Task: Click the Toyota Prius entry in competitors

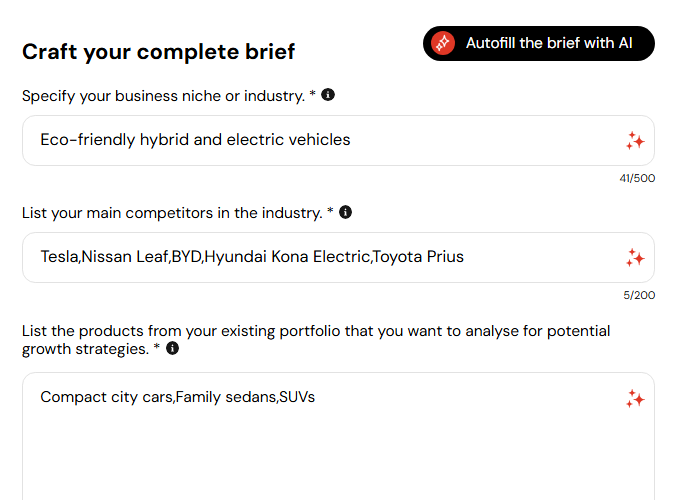Action: click(418, 257)
